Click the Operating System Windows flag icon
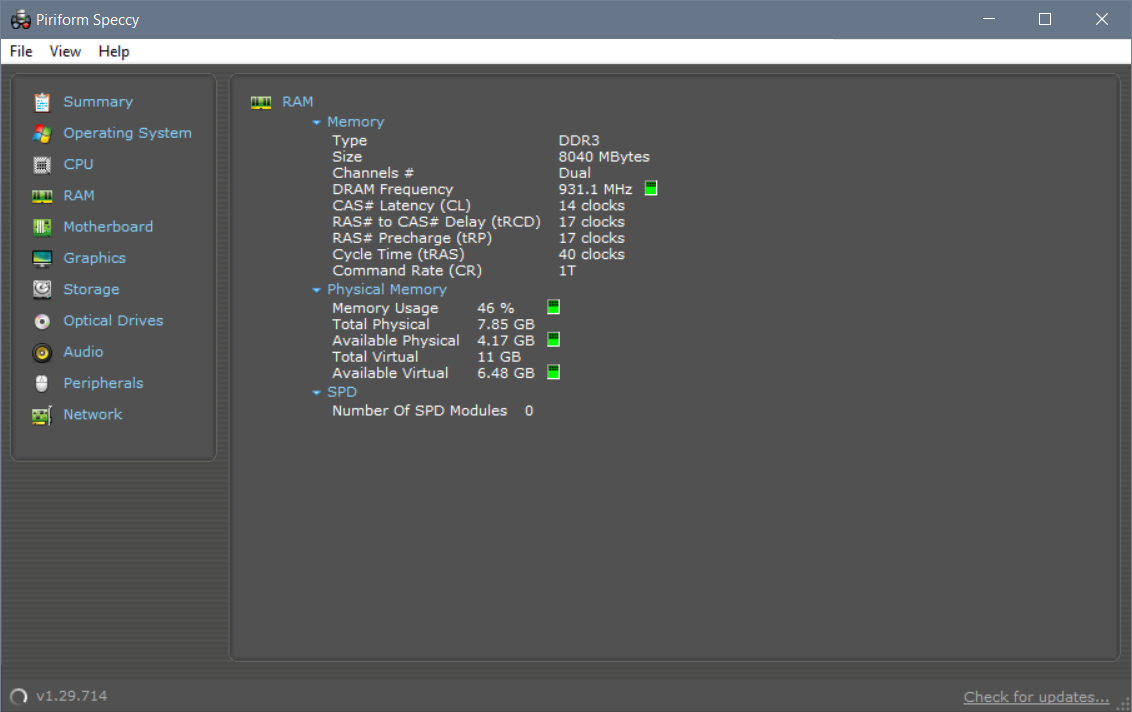 pos(42,134)
